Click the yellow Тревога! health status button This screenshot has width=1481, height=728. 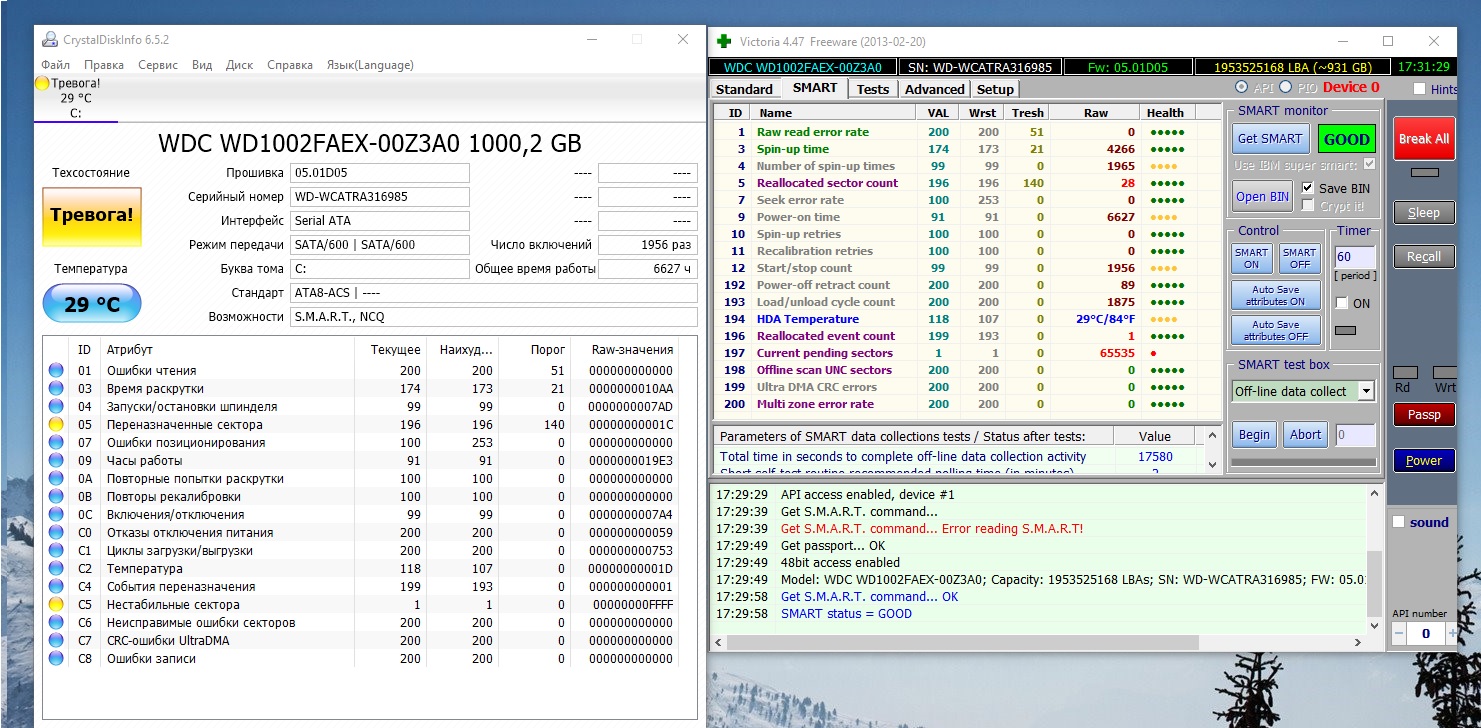click(x=91, y=216)
